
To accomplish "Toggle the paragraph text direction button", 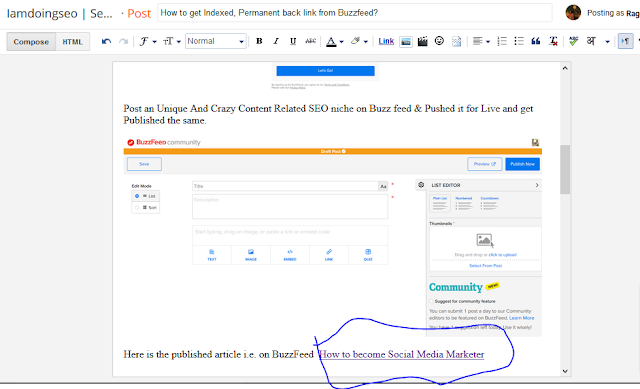I will tap(625, 41).
